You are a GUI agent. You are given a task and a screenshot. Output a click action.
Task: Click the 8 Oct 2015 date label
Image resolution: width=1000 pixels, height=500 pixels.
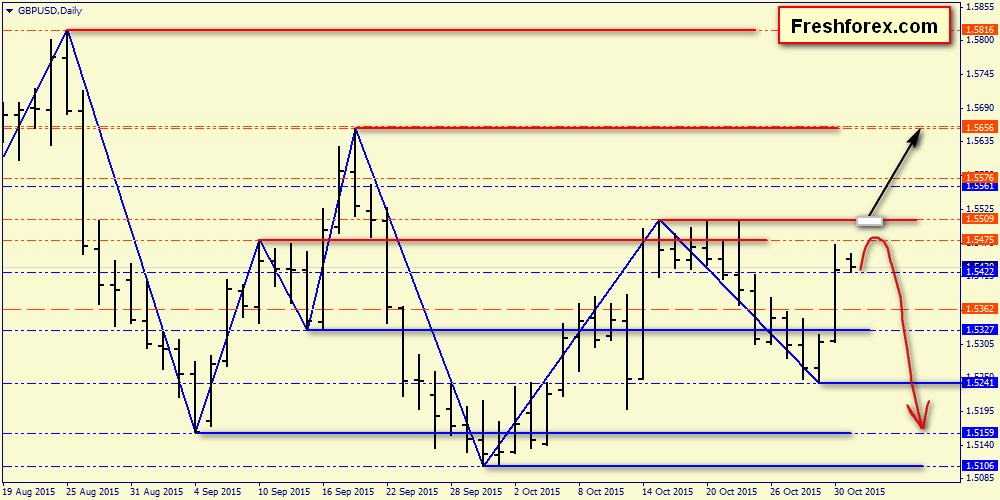coord(599,492)
